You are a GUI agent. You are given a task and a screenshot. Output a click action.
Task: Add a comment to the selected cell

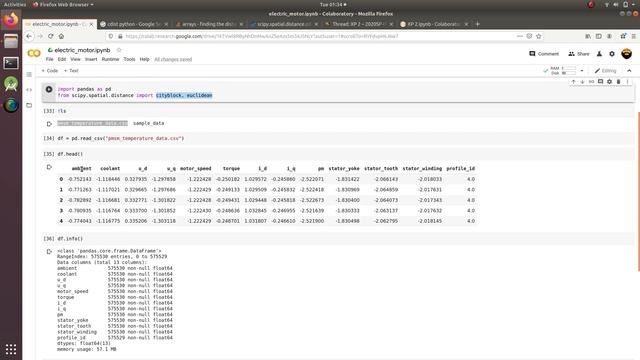600,82
